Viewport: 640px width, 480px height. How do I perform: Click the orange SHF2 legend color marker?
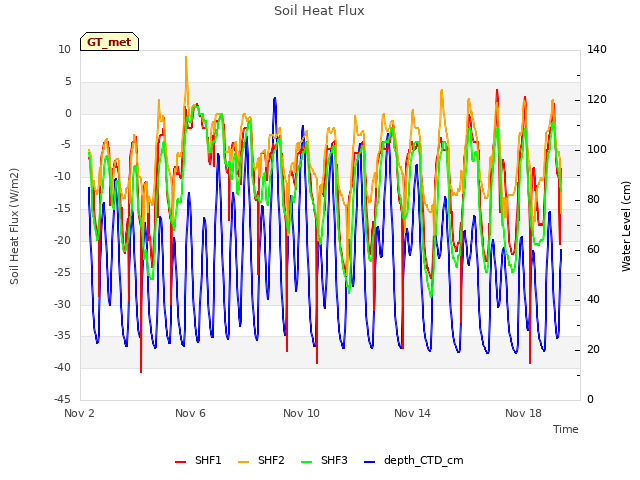click(243, 462)
